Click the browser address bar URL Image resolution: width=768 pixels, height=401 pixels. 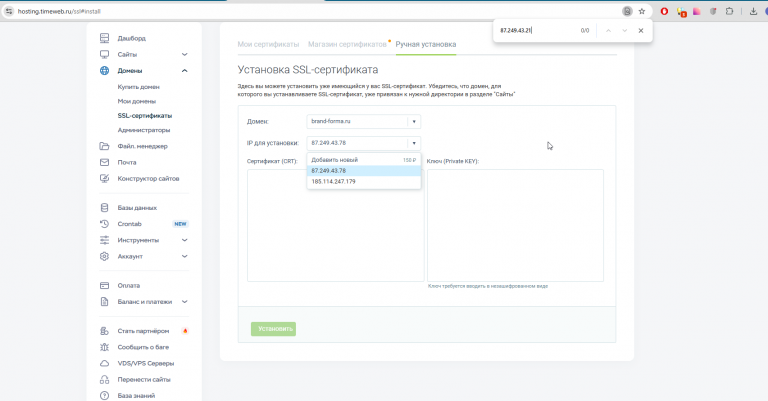[x=59, y=11]
